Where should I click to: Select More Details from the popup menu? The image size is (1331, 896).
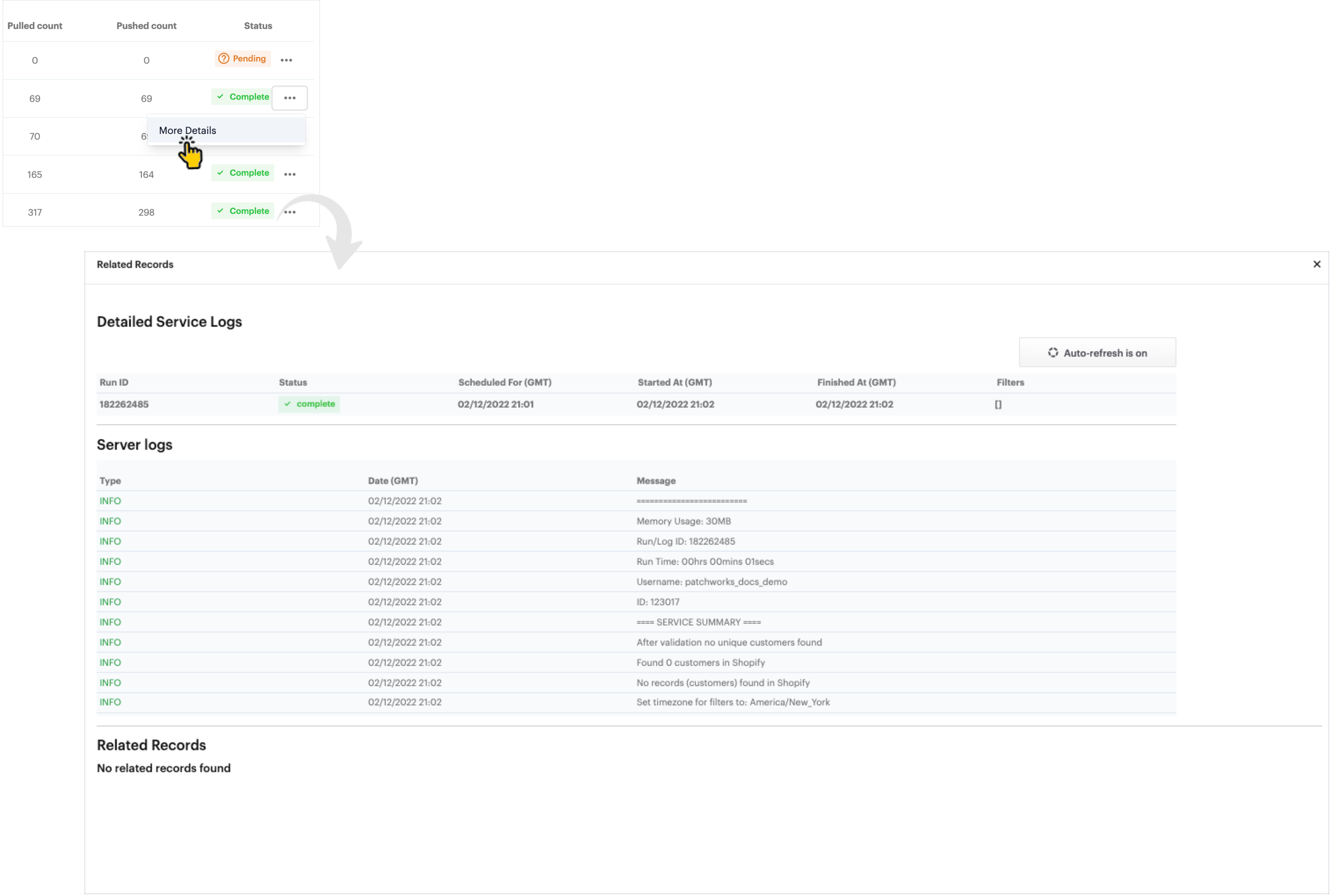[x=188, y=131]
